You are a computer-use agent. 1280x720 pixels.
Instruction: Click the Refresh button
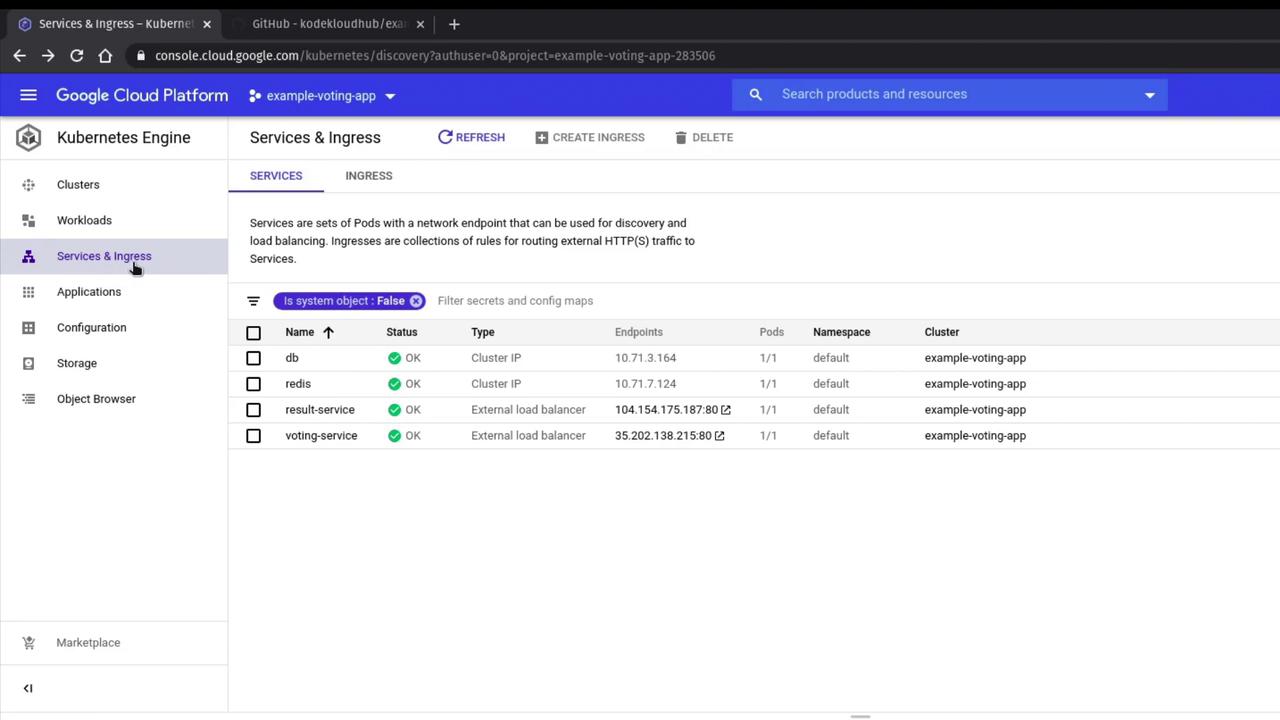pos(471,137)
